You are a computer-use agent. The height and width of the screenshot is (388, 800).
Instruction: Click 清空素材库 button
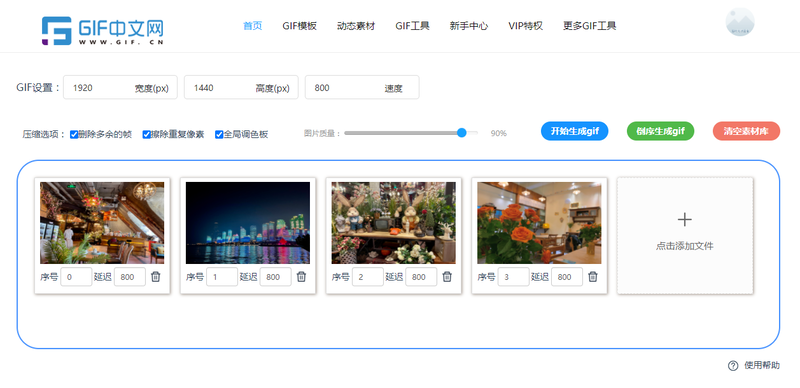coord(746,131)
